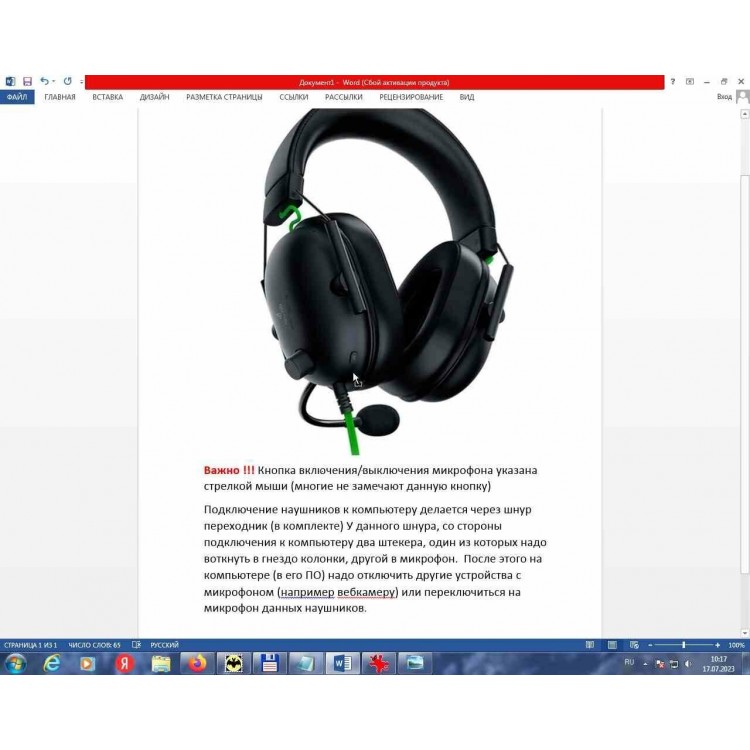Launch Internet Explorer from taskbar

52,664
